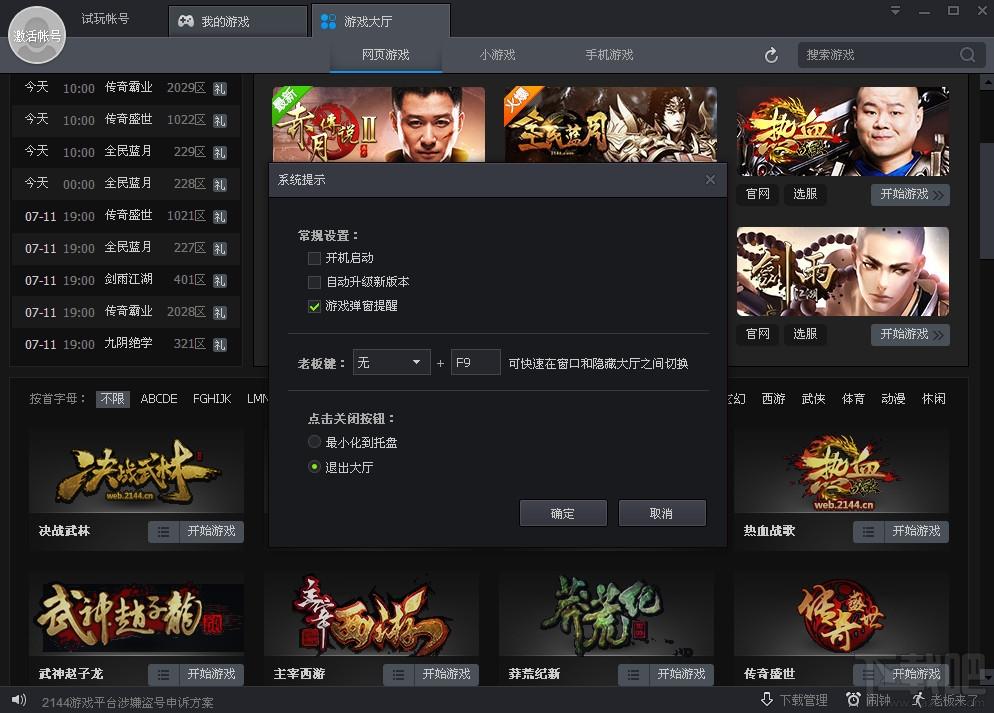The image size is (994, 713).
Task: Click 开始游戏 under the 剑雨 banner
Action: 910,335
